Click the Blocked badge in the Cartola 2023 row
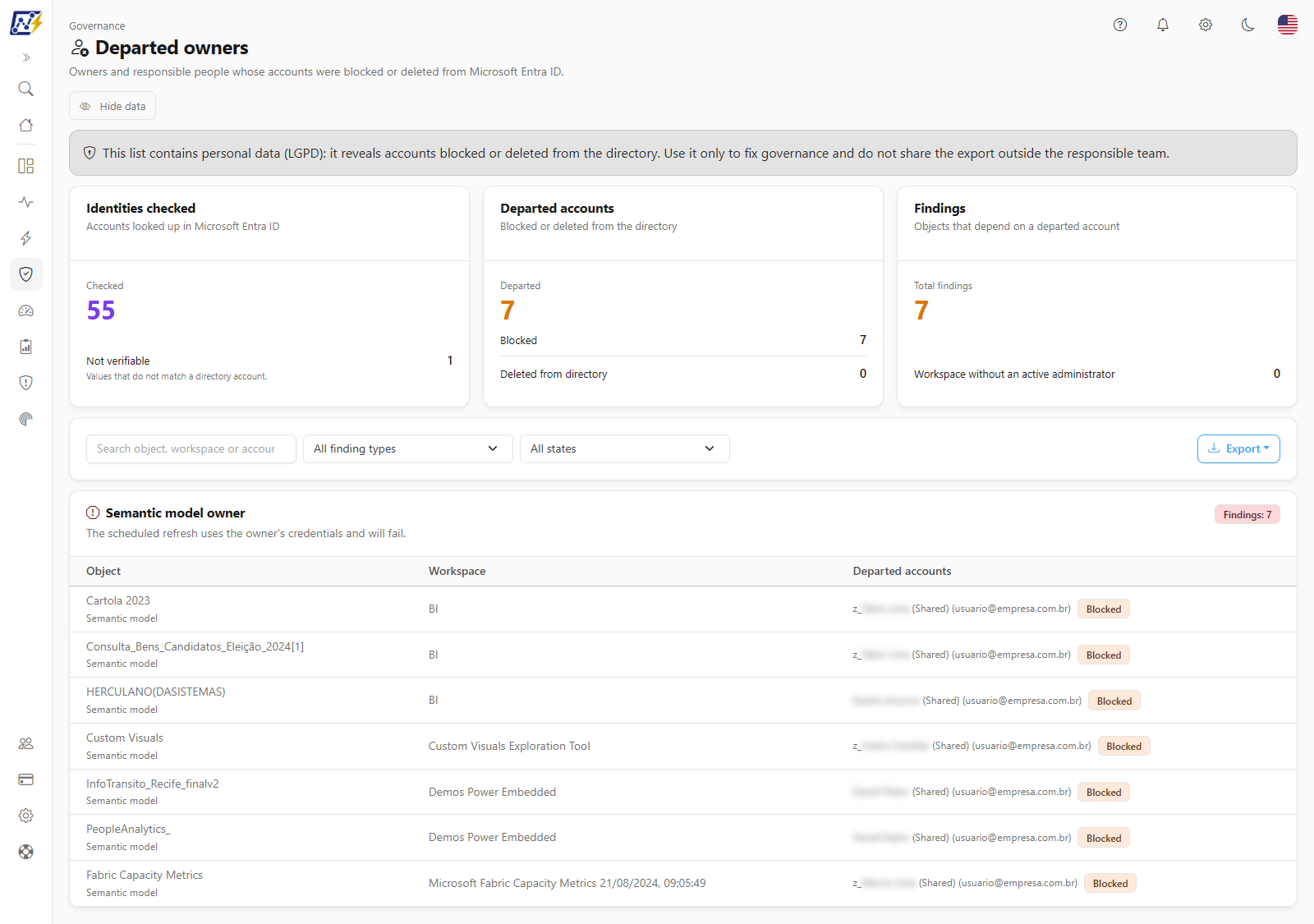The image size is (1314, 924). (1104, 609)
